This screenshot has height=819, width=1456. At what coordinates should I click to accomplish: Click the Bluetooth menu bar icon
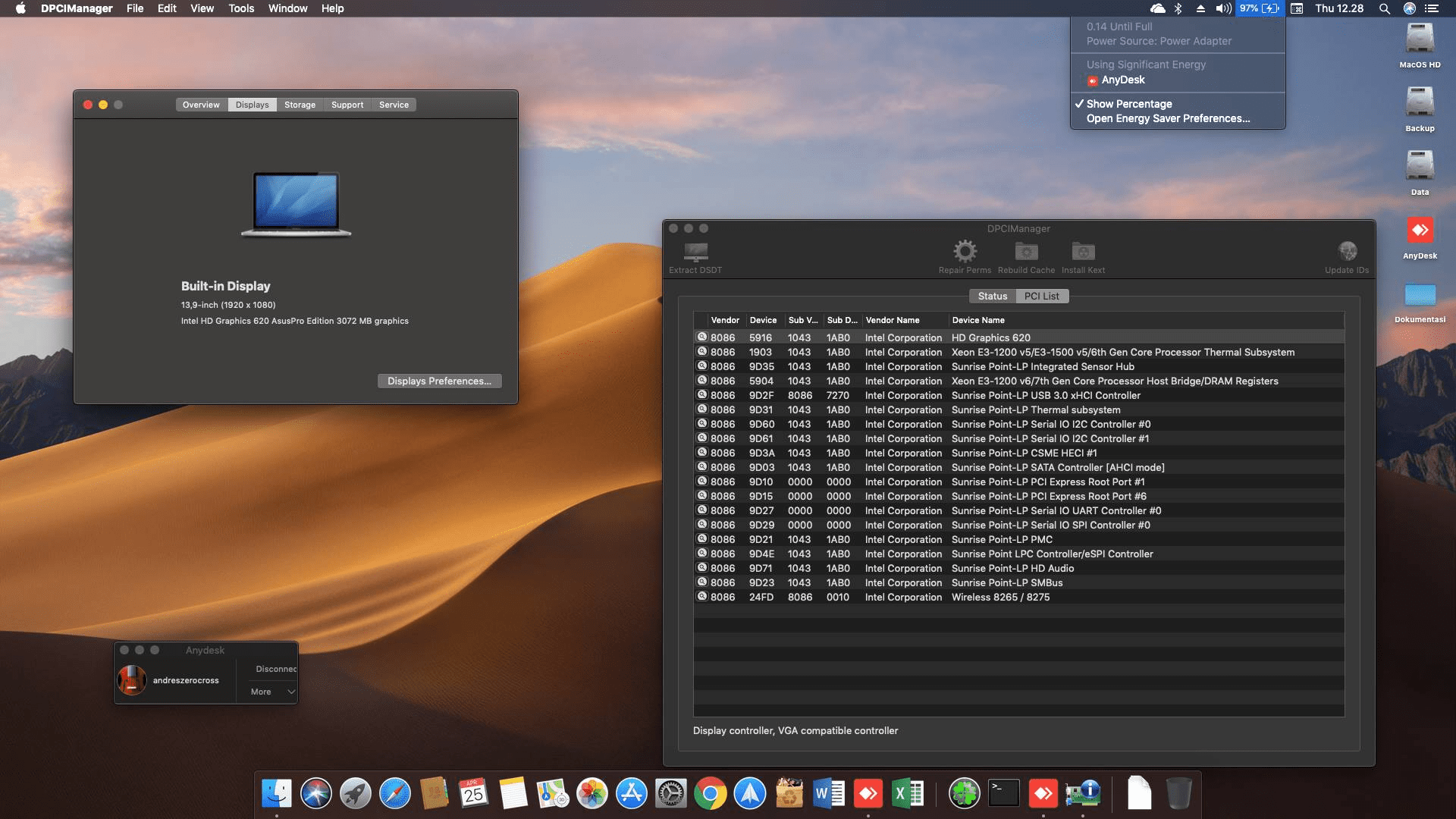point(1178,8)
